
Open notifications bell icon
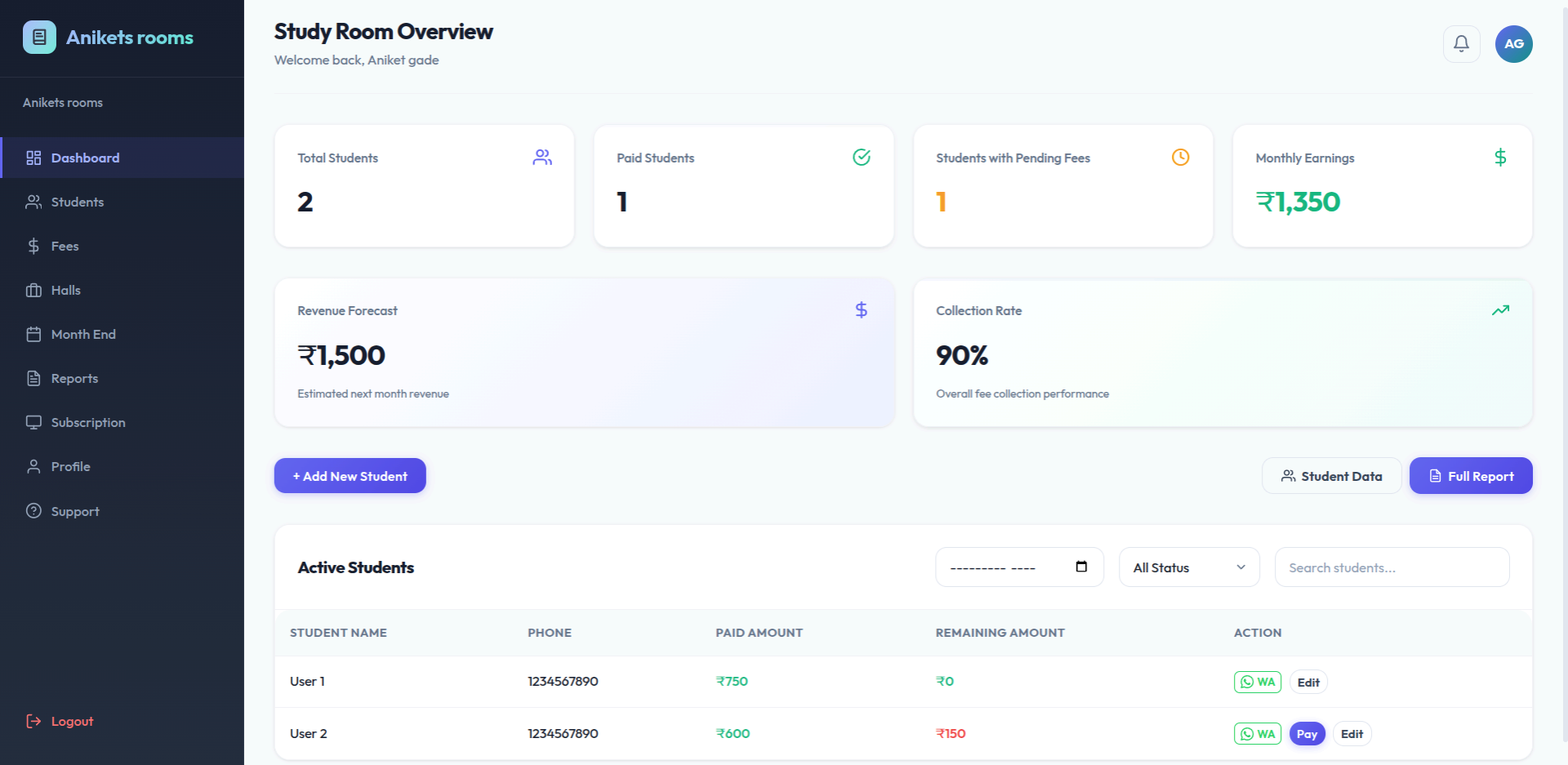1461,44
